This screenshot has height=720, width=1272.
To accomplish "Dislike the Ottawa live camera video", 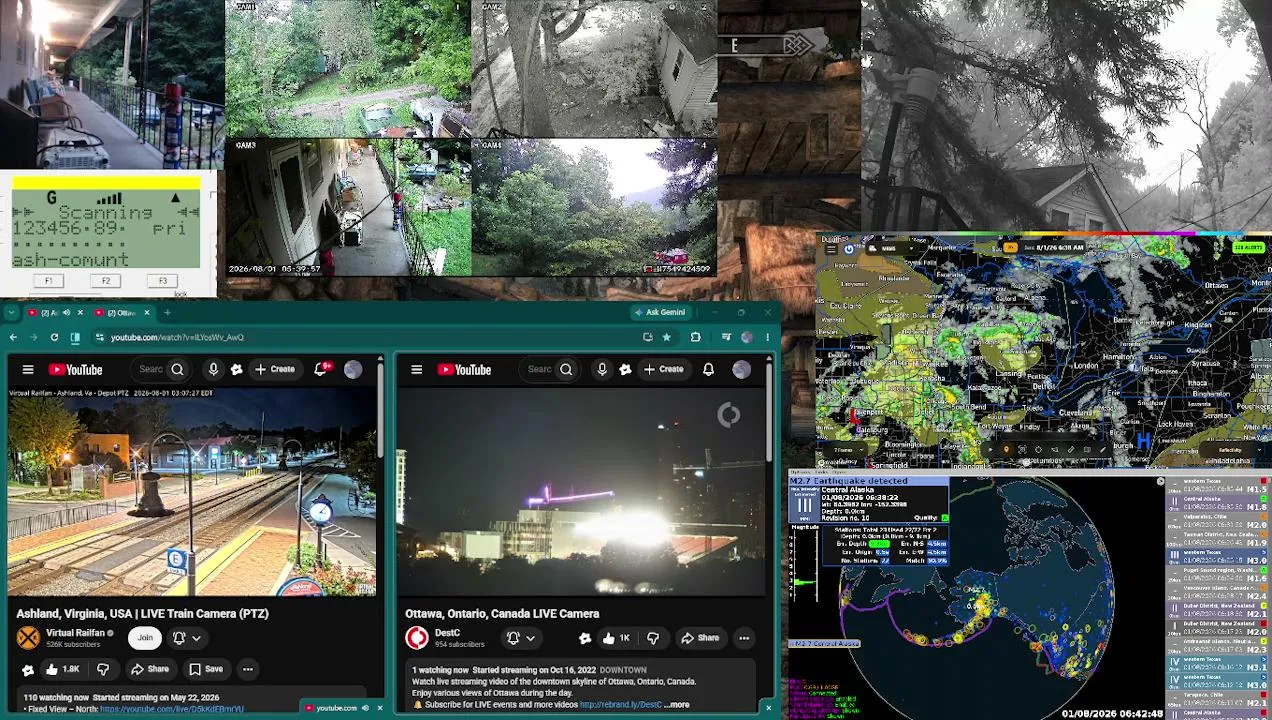I will (x=653, y=638).
